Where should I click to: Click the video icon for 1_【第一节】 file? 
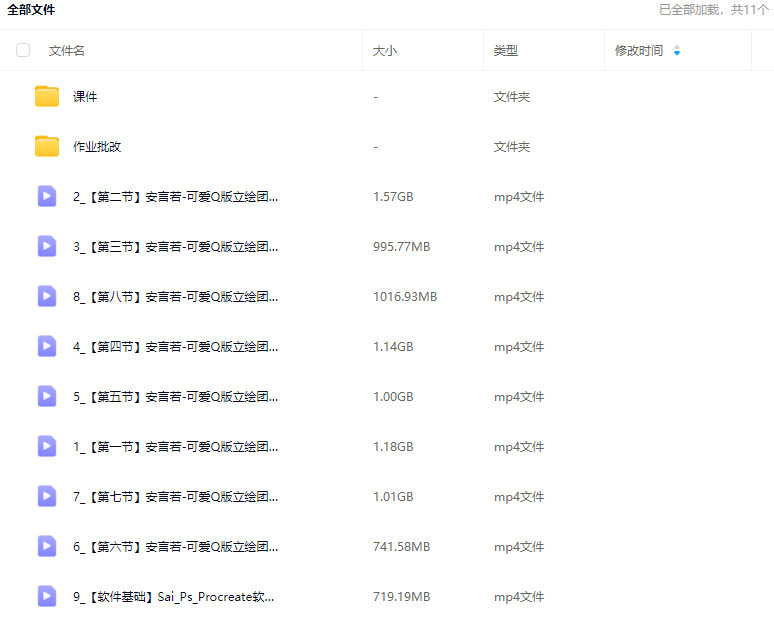(x=47, y=447)
